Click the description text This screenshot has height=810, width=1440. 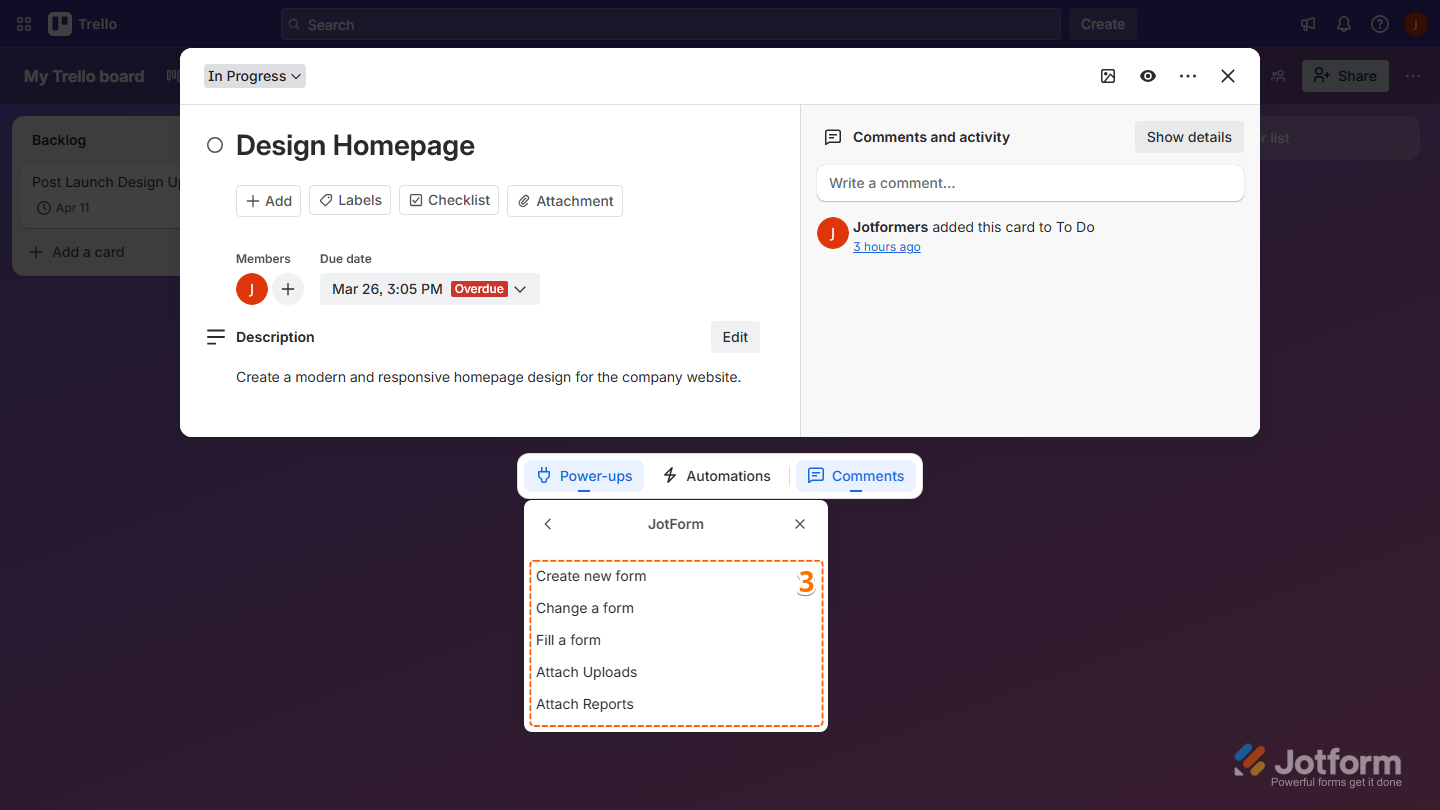(488, 377)
